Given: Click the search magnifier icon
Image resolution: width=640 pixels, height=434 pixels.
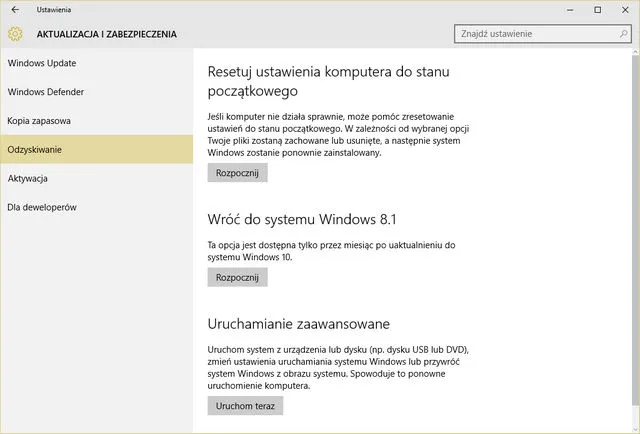Looking at the screenshot, I should (623, 33).
